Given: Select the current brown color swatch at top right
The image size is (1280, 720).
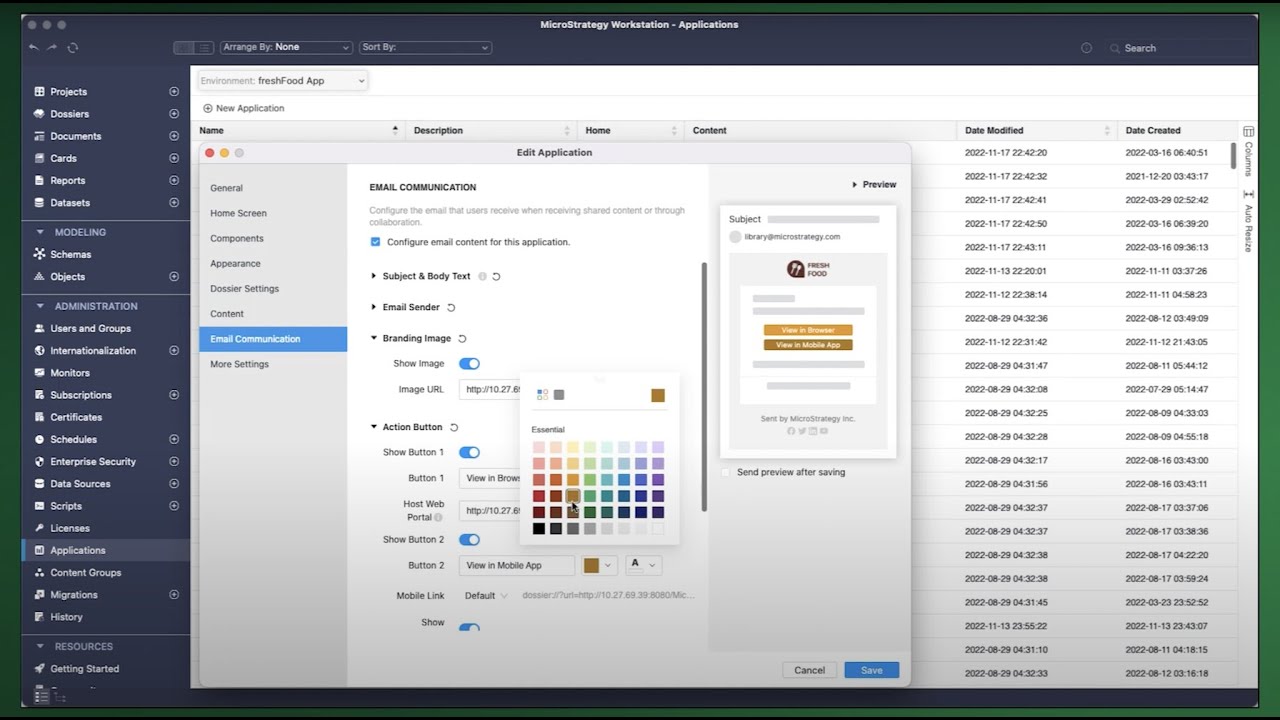Looking at the screenshot, I should click(658, 395).
